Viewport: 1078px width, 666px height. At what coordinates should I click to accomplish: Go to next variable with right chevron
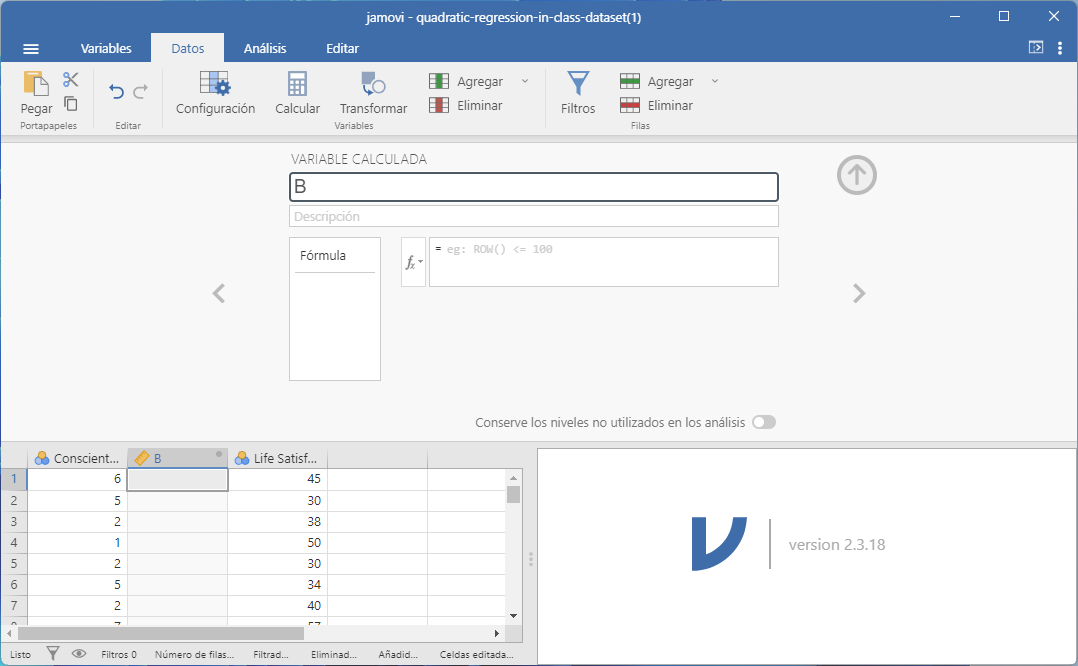[858, 293]
